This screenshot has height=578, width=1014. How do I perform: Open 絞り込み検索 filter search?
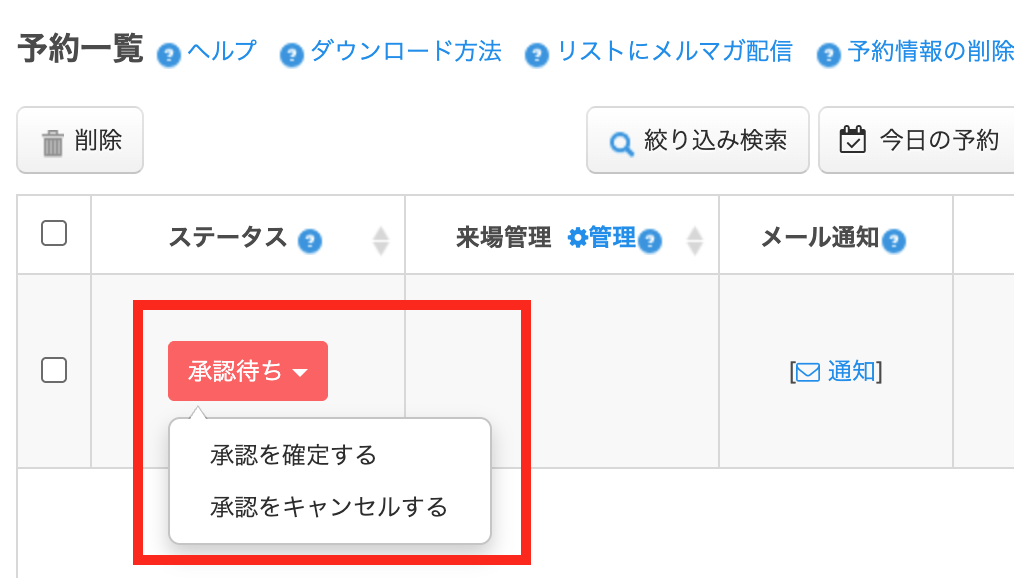(698, 140)
